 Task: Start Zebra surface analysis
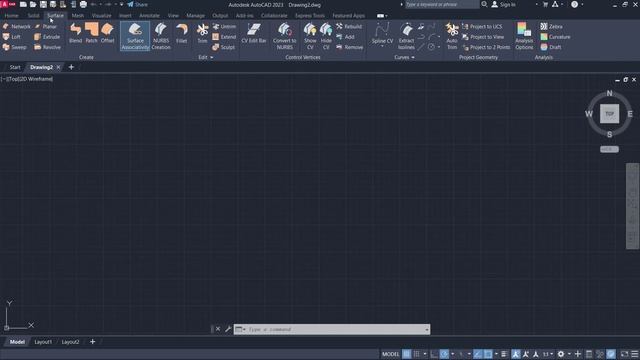[551, 26]
